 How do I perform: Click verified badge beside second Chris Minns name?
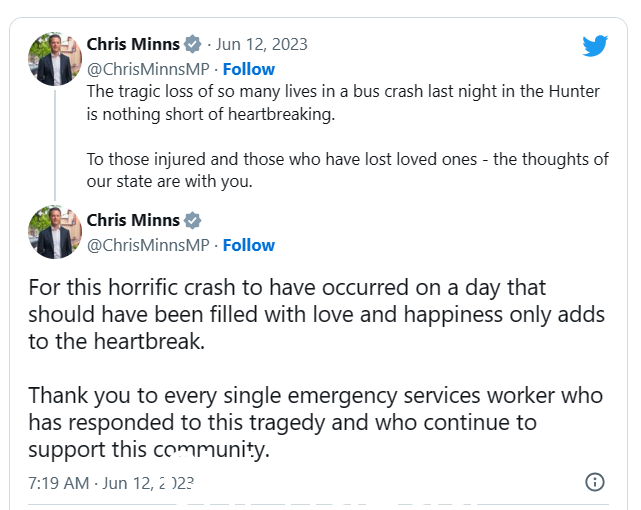tap(193, 220)
